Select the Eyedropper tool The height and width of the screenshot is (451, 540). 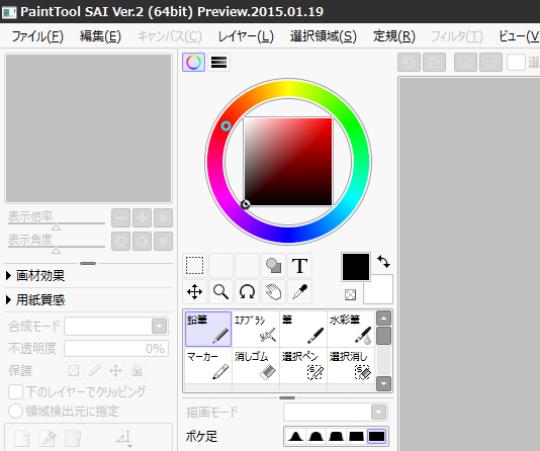coord(300,292)
